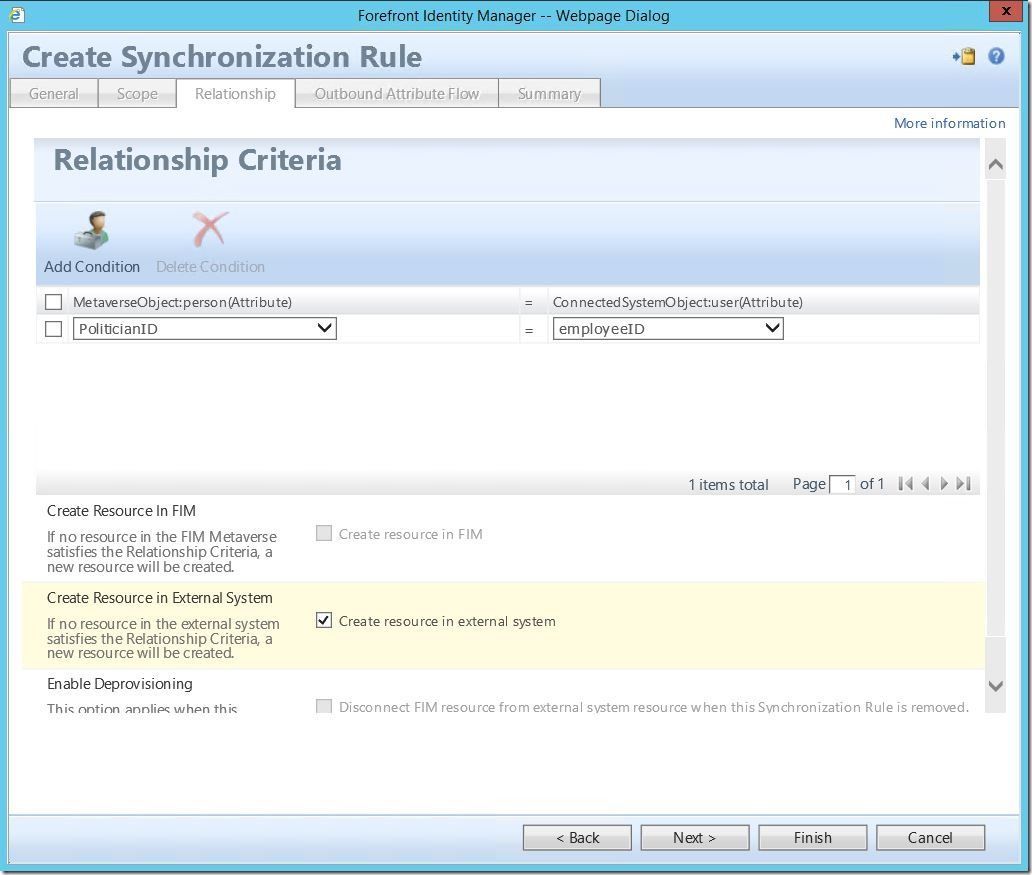Click the Internet Explorer icon in title bar

pos(16,14)
